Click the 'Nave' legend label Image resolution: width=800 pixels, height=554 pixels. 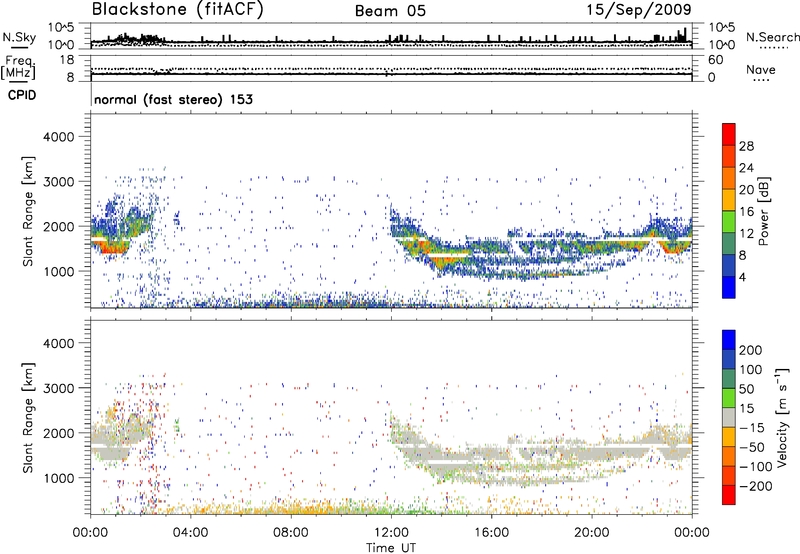coord(761,70)
